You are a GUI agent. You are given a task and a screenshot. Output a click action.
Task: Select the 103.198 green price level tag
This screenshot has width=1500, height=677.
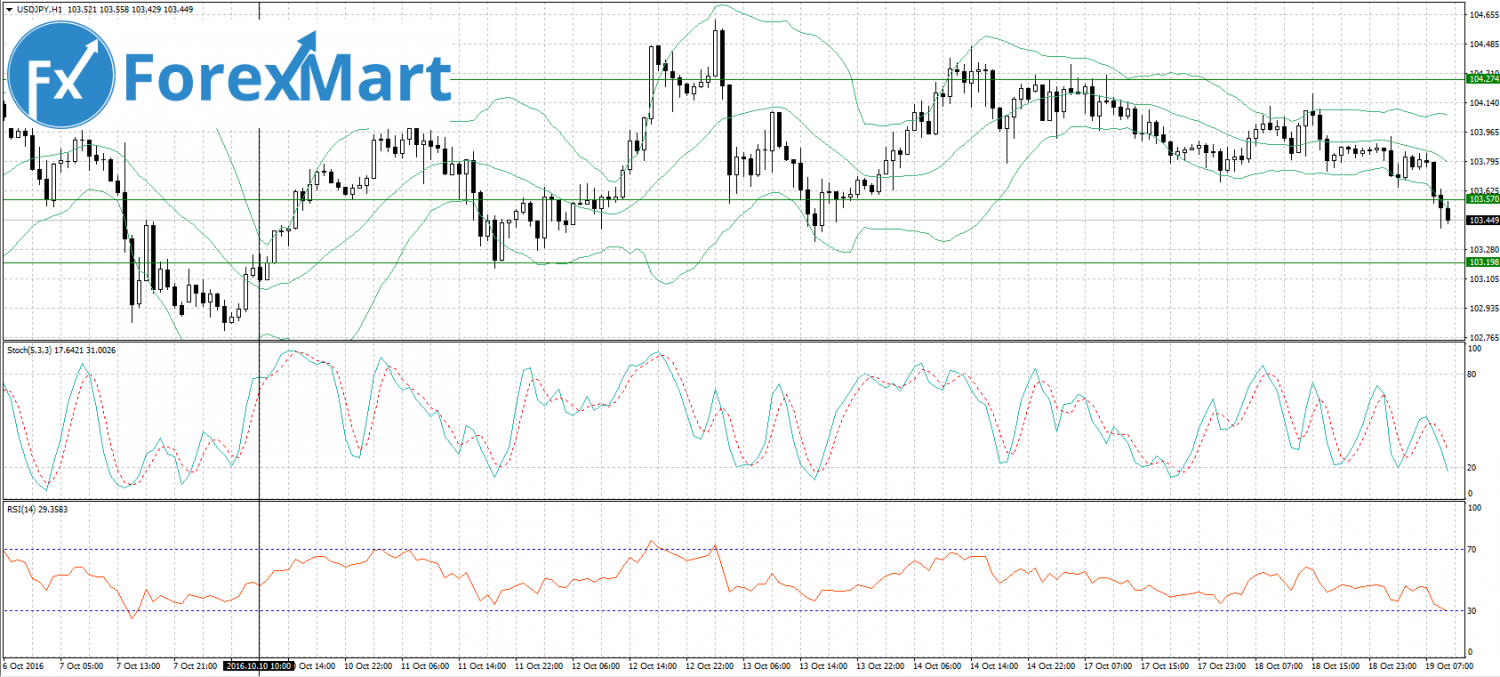[1481, 262]
